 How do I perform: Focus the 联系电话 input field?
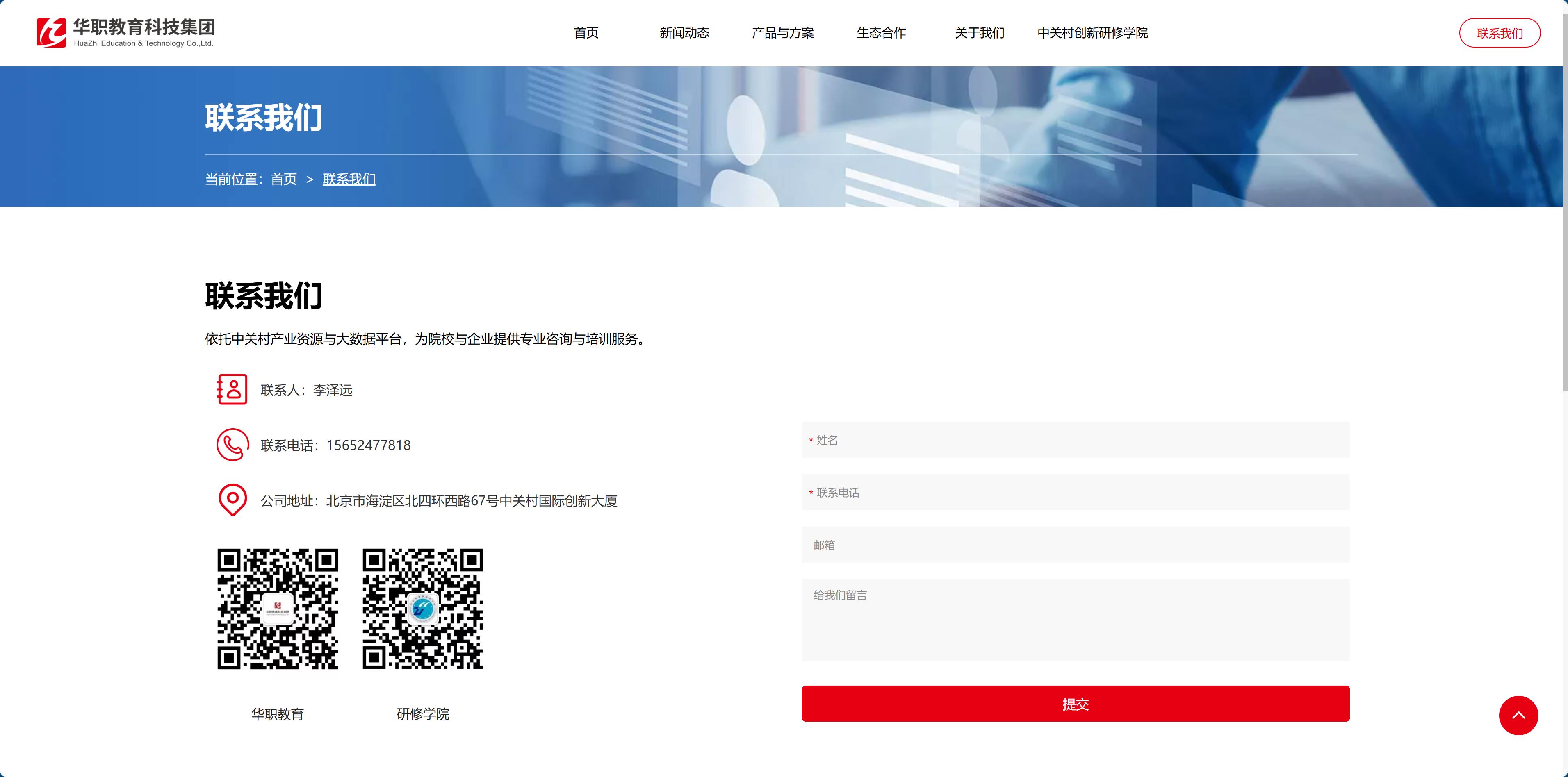tap(1076, 492)
